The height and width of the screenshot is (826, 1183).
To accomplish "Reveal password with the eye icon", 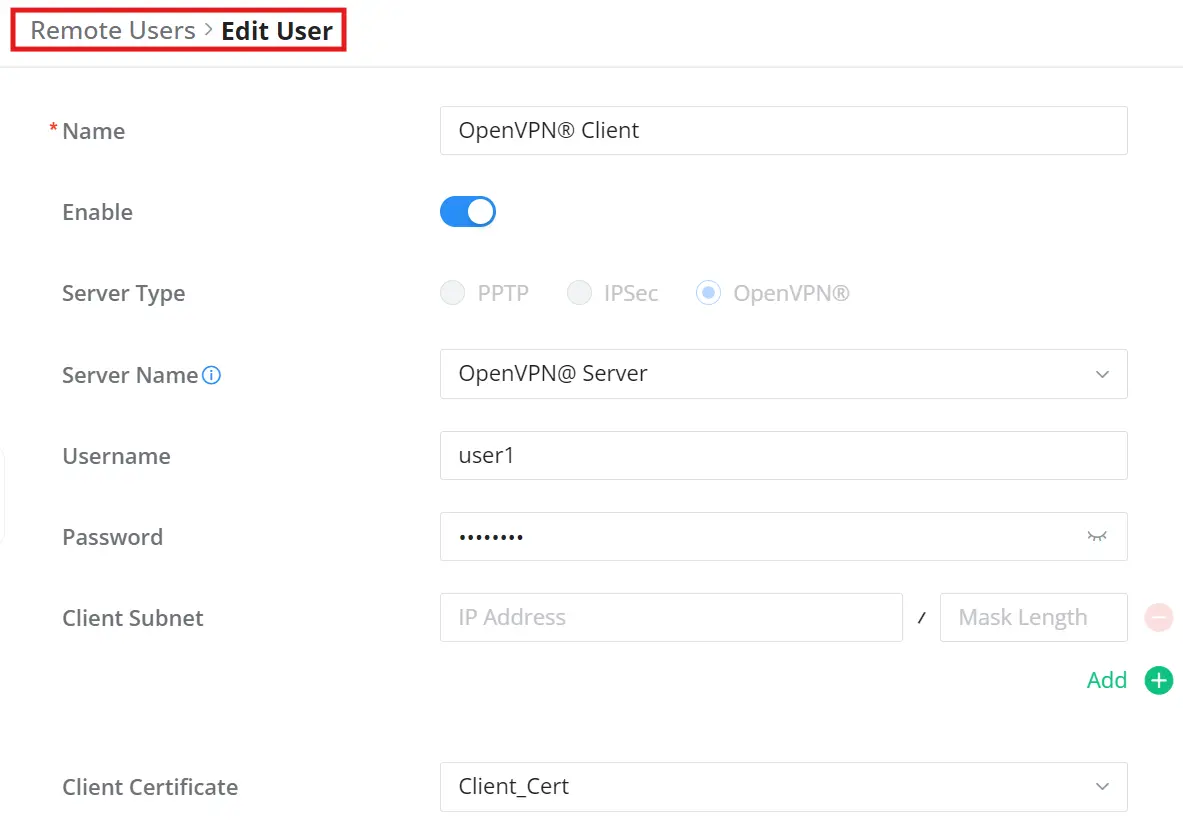I will tap(1096, 536).
